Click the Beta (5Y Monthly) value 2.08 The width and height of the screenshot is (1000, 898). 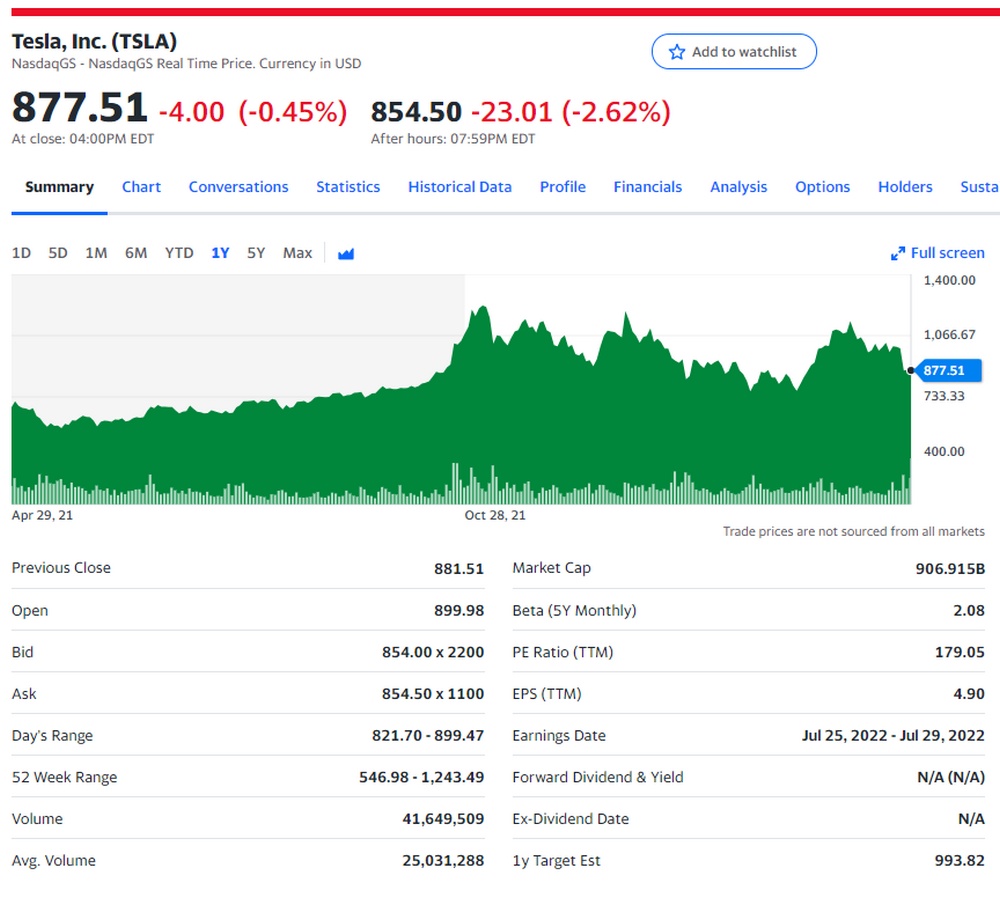point(969,611)
